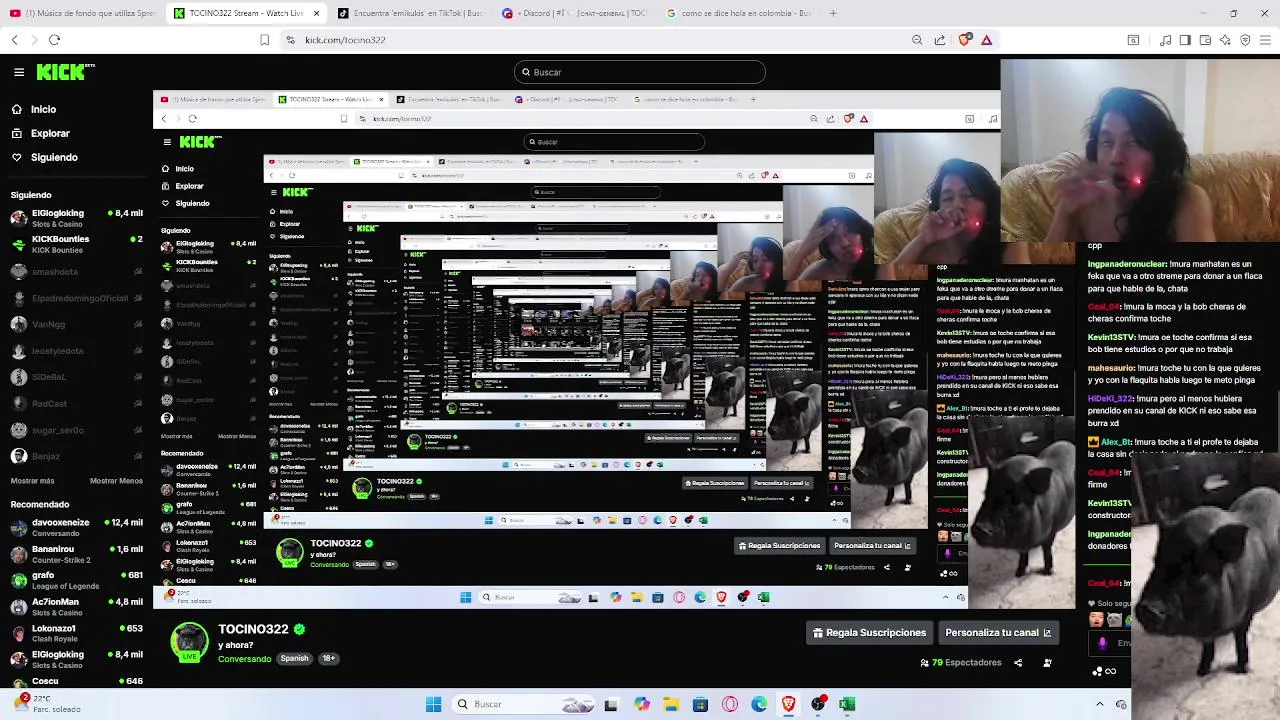Viewport: 1280px width, 720px height.
Task: Open Ac7ionMan recommended channel
Action: click(x=77, y=606)
